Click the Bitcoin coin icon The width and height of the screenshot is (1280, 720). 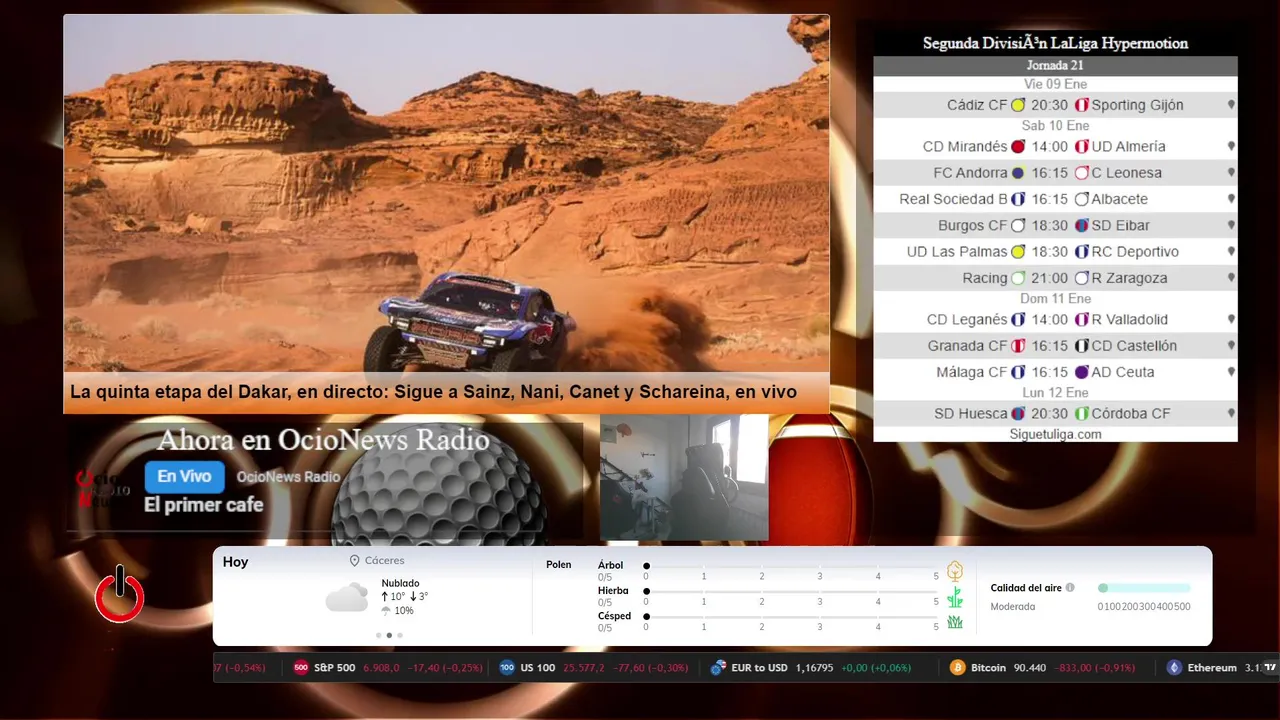(x=958, y=668)
